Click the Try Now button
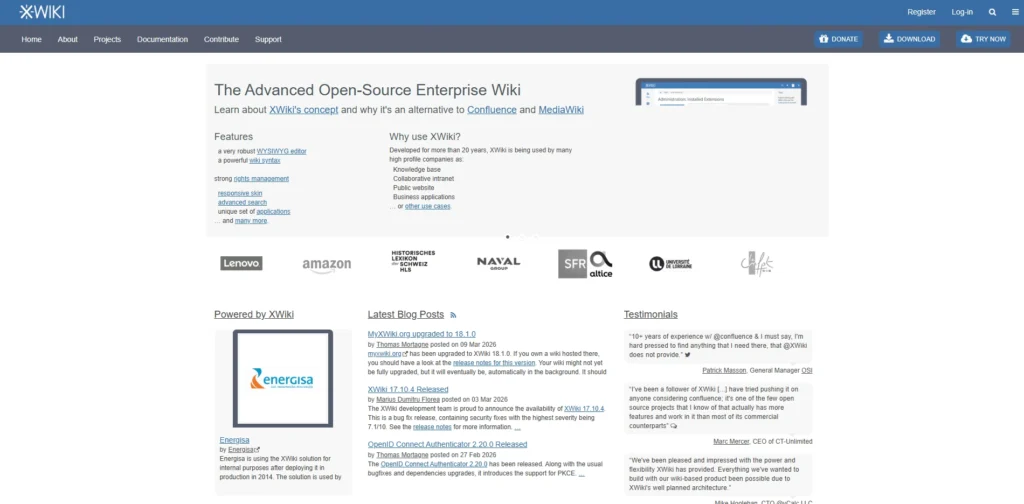Image resolution: width=1024 pixels, height=504 pixels. pyautogui.click(x=984, y=39)
